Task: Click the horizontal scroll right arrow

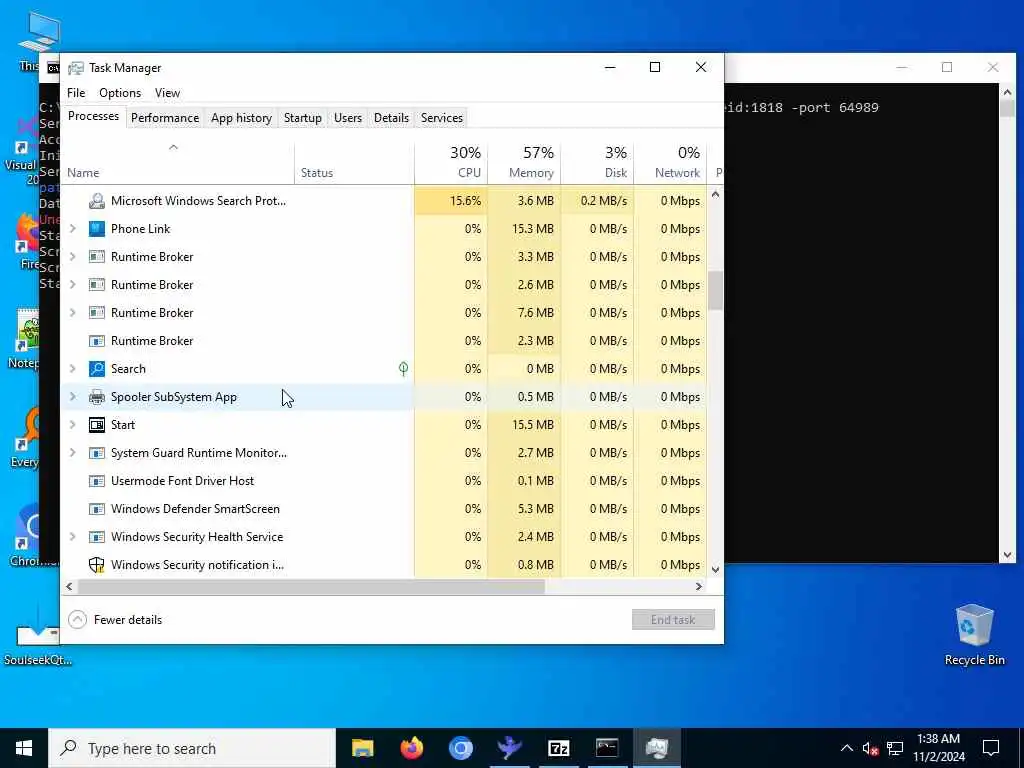Action: 699,586
